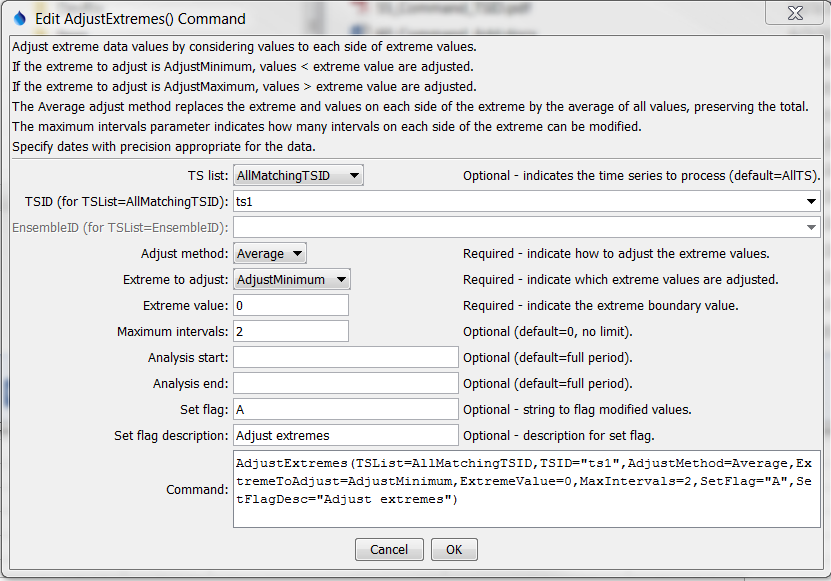Expand the disabled EnsembleID dropdown
831x581 pixels.
coord(809,228)
